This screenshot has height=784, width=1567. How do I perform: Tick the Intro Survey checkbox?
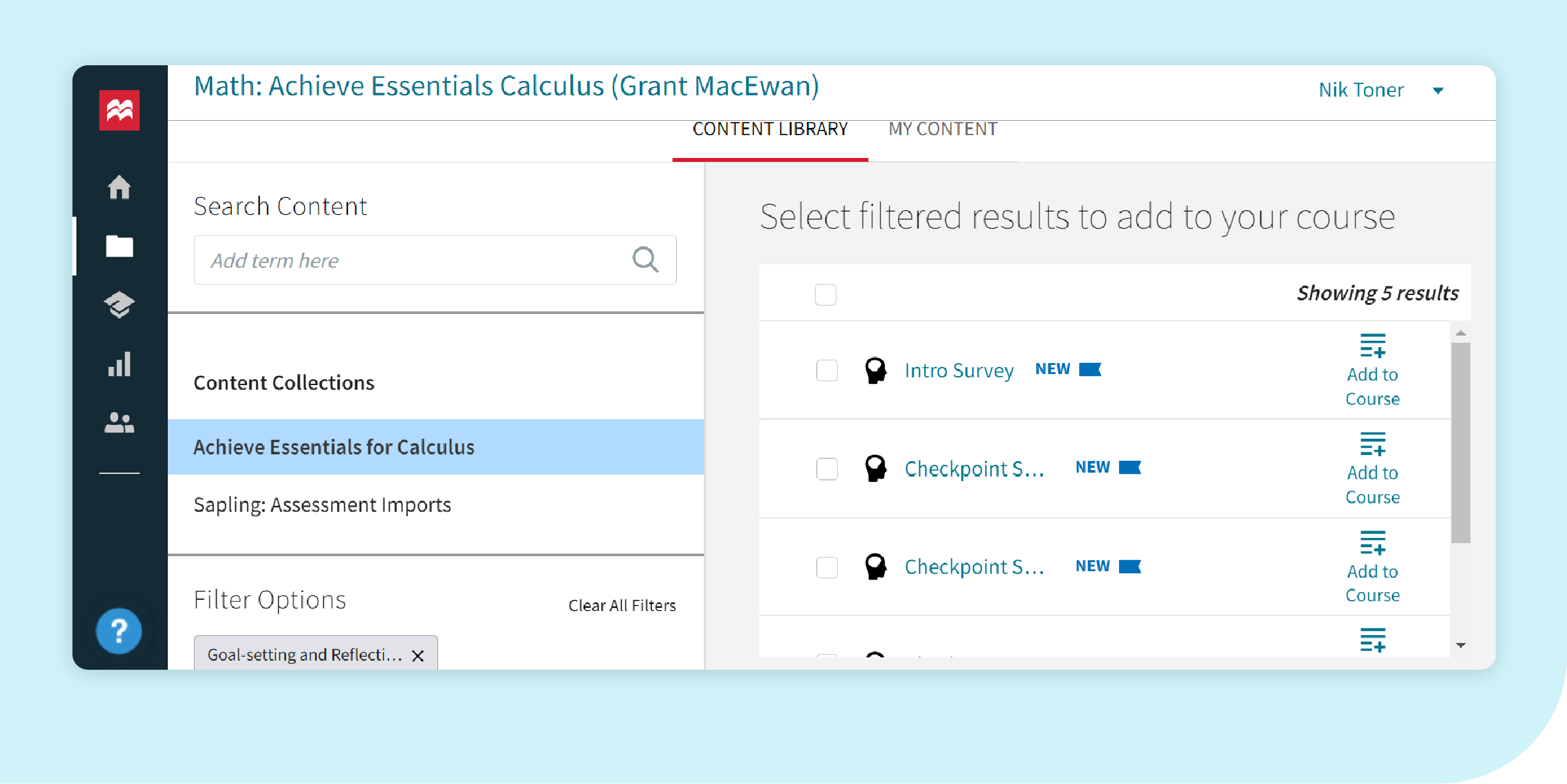[x=827, y=370]
